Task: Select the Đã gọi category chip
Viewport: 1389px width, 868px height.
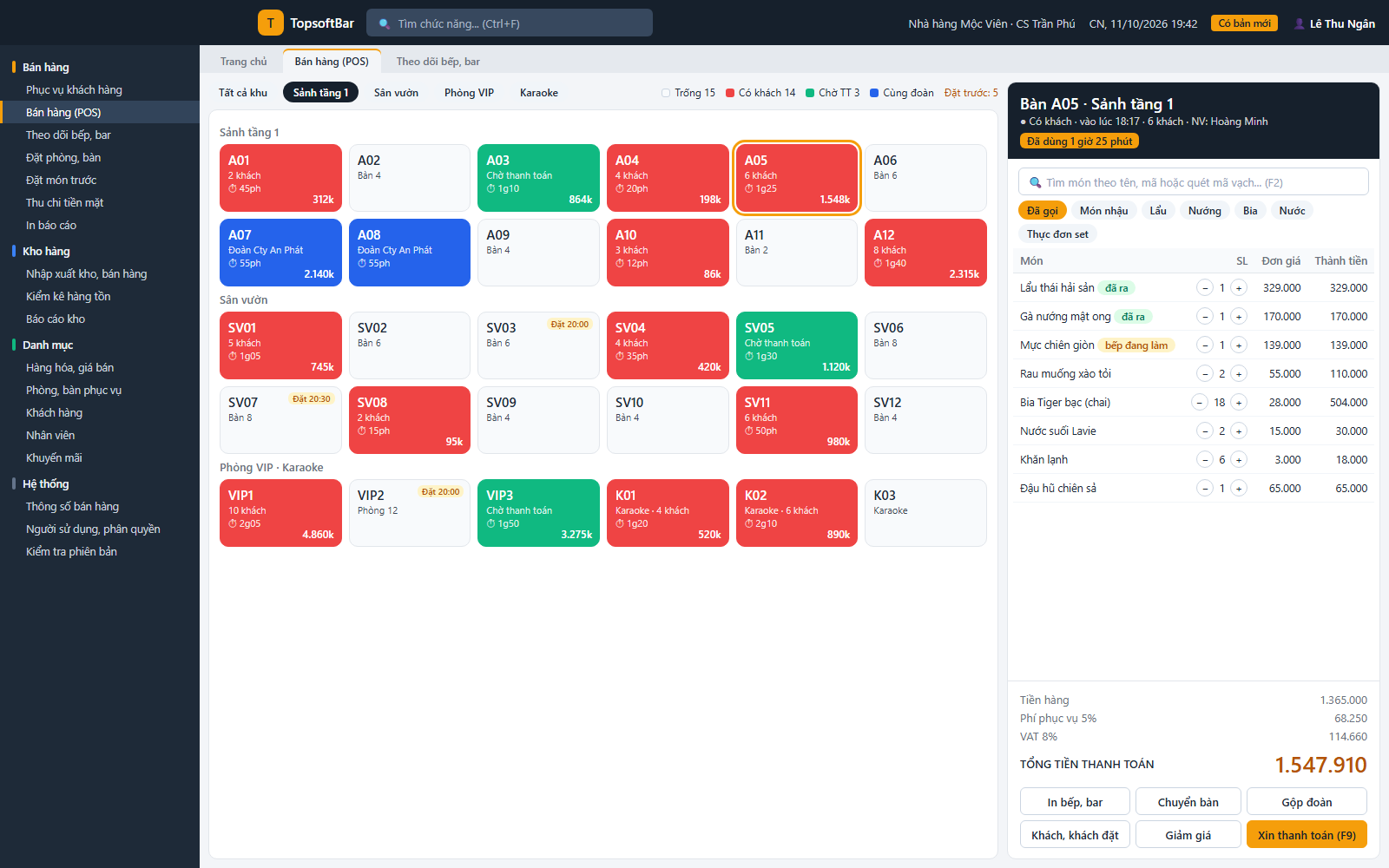Action: click(1042, 210)
